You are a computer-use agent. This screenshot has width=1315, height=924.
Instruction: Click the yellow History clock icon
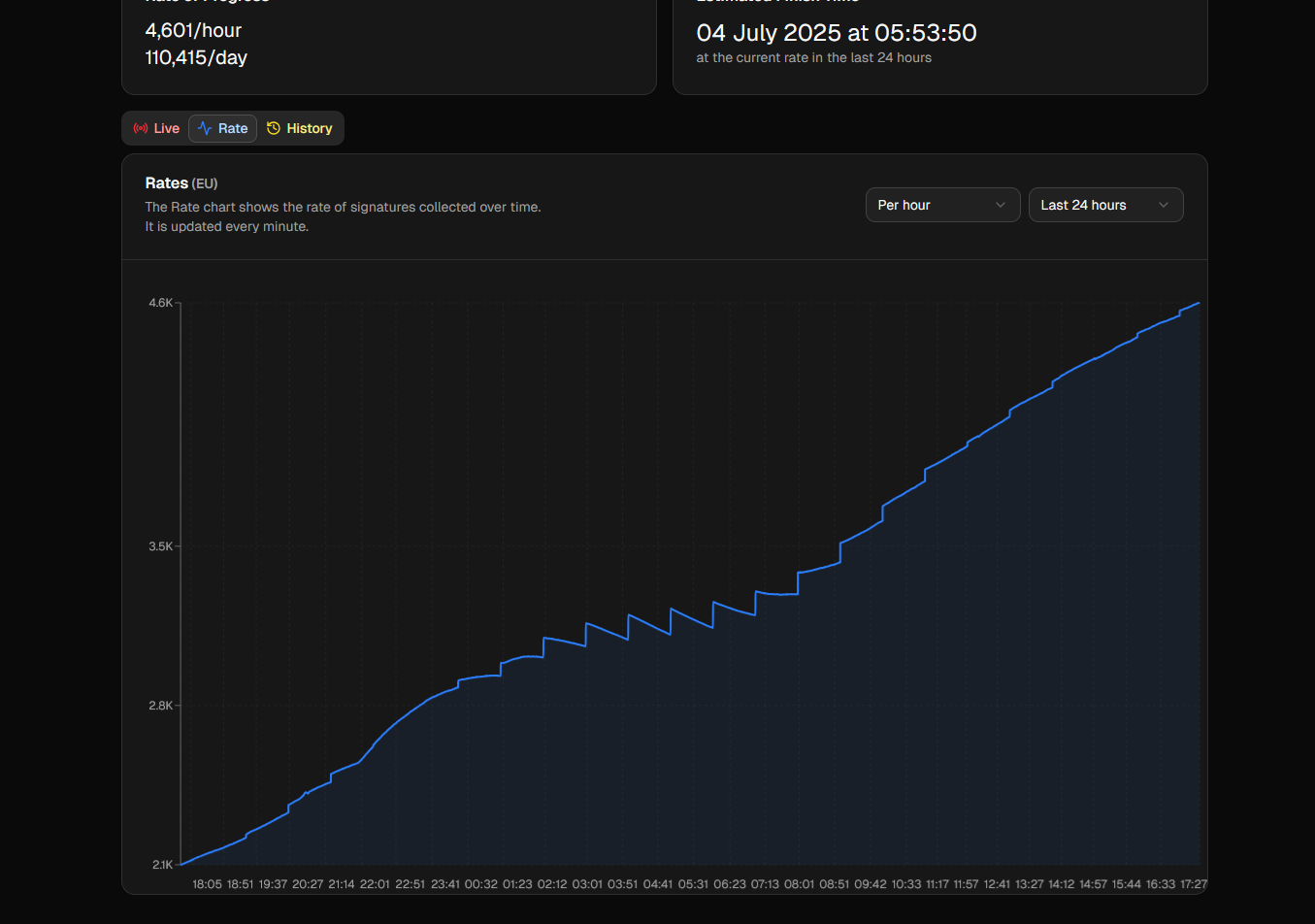tap(274, 128)
